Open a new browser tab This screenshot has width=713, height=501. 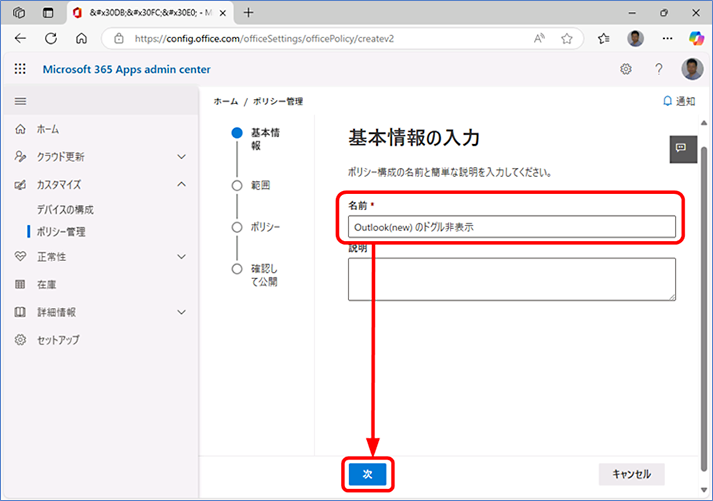pyautogui.click(x=248, y=13)
